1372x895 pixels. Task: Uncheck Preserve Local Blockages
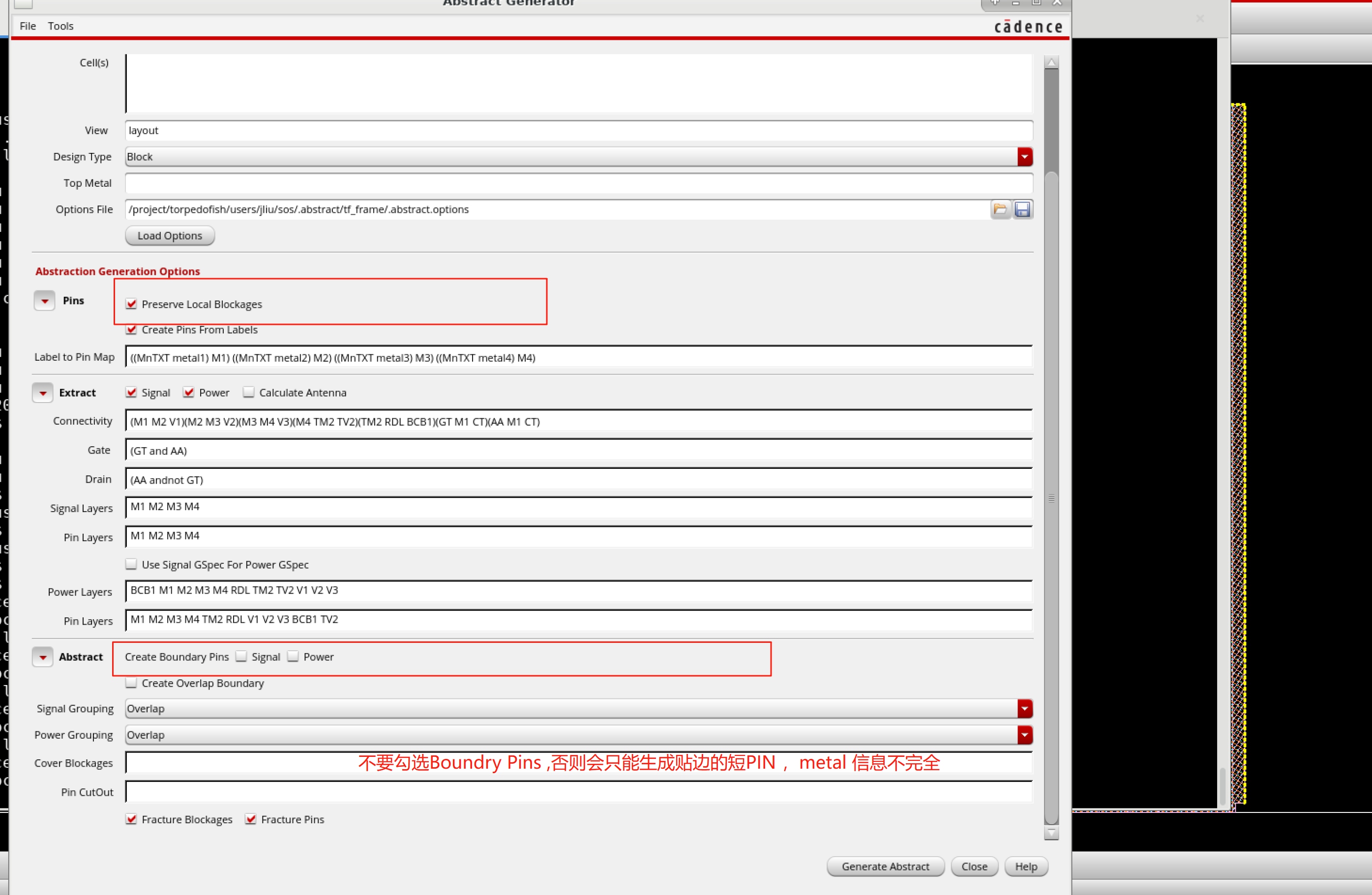[x=131, y=304]
